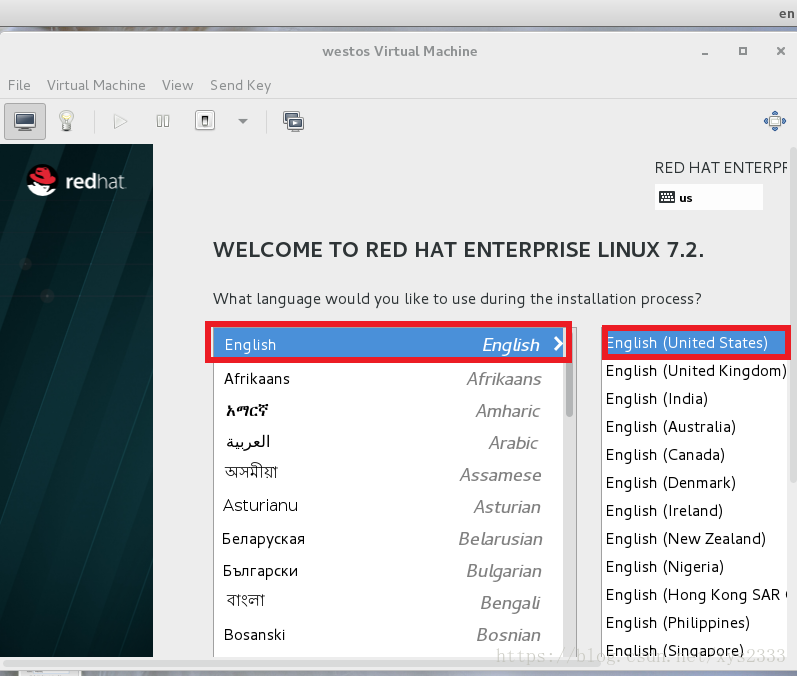Open the Send Key menu
Viewport: 797px width, 676px height.
point(240,85)
